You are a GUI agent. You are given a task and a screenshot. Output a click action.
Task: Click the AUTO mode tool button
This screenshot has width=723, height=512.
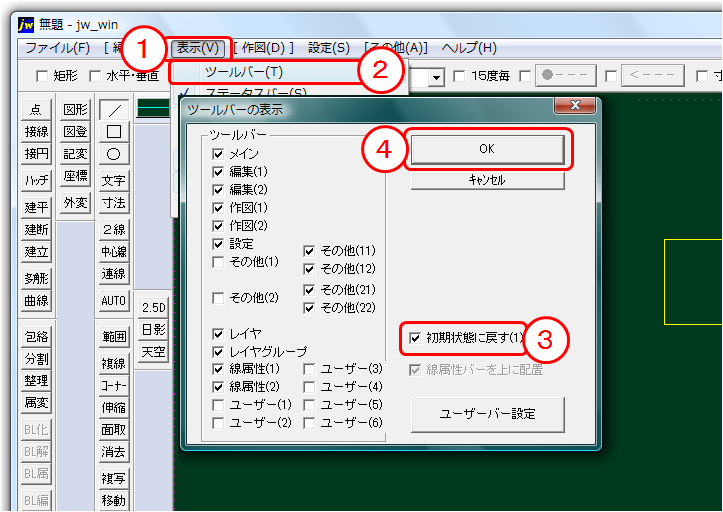point(114,300)
